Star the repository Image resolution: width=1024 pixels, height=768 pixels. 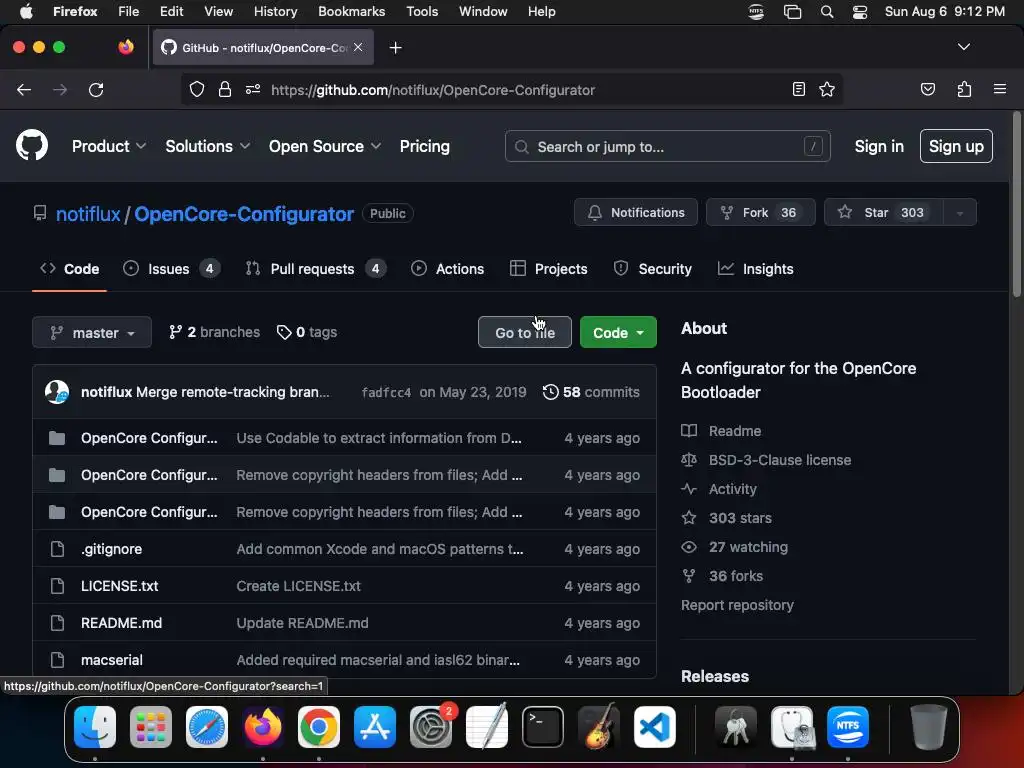click(884, 212)
